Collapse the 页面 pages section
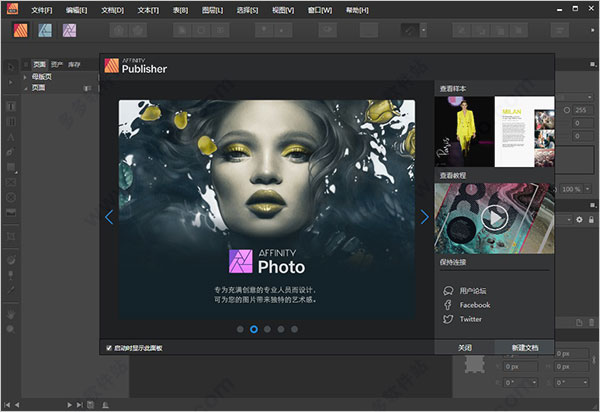 tap(25, 88)
